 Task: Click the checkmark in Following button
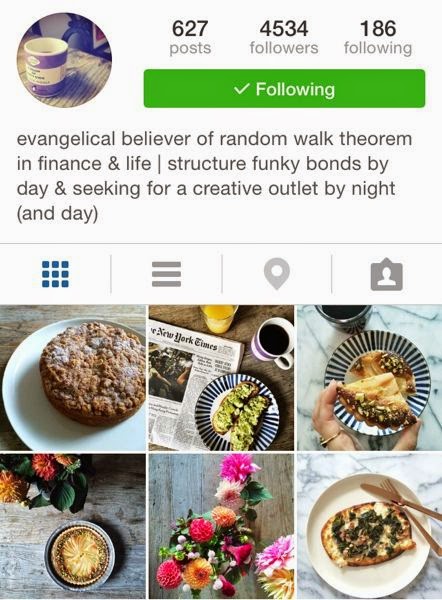point(241,89)
